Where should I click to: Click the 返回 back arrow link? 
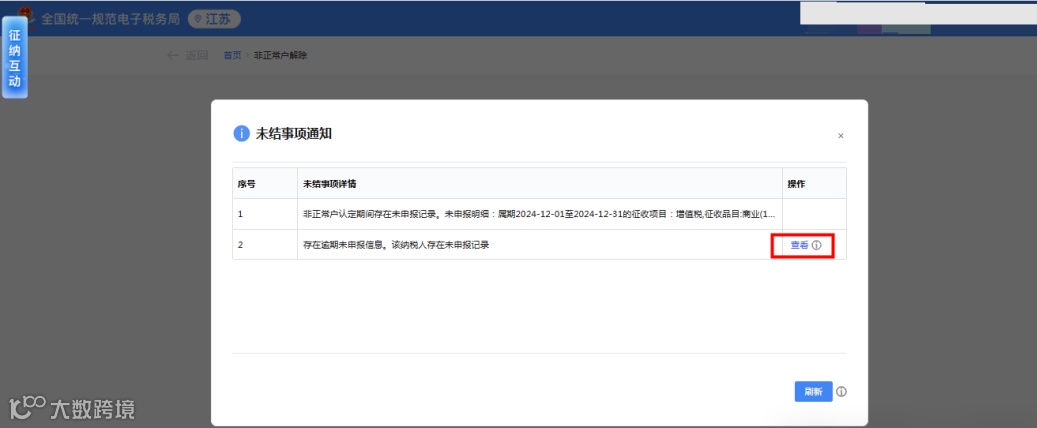(188, 56)
